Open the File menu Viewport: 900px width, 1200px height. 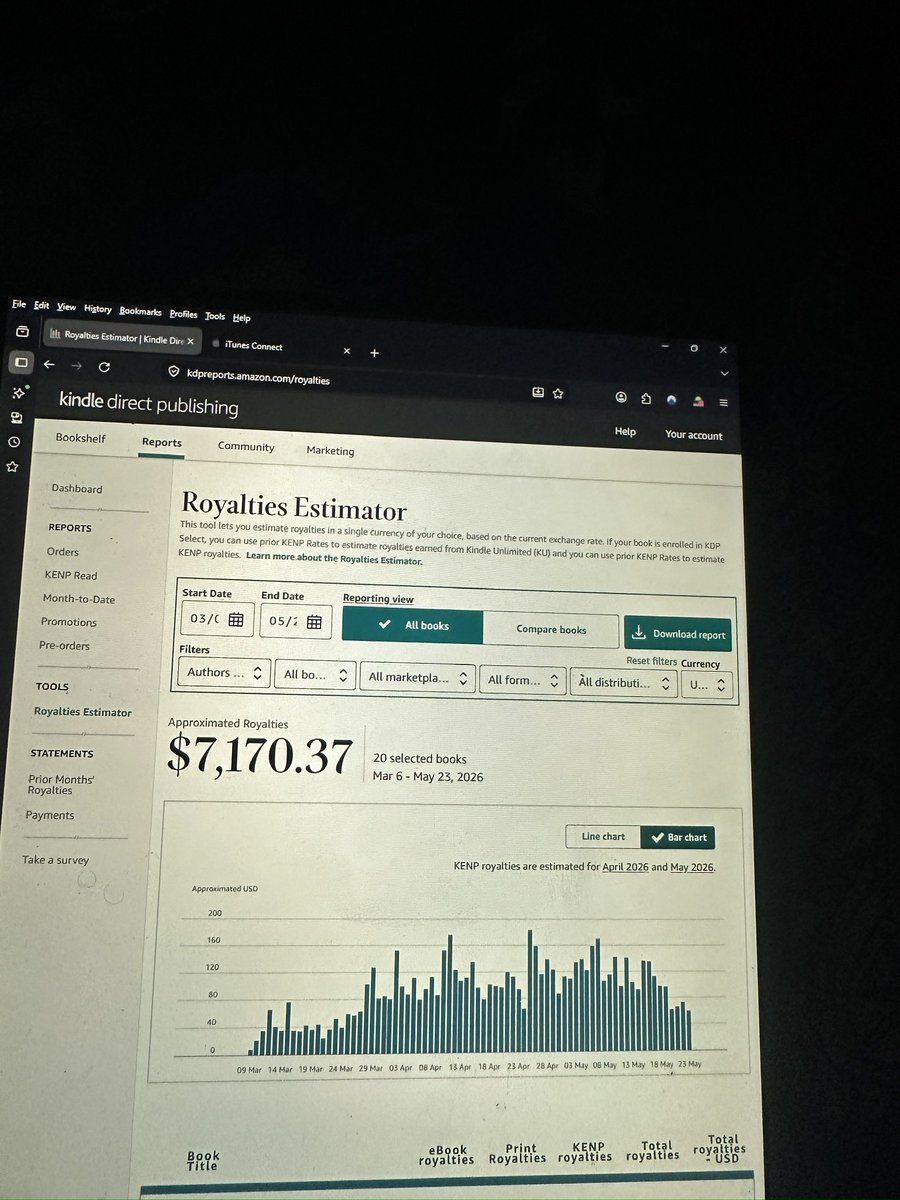pos(19,304)
